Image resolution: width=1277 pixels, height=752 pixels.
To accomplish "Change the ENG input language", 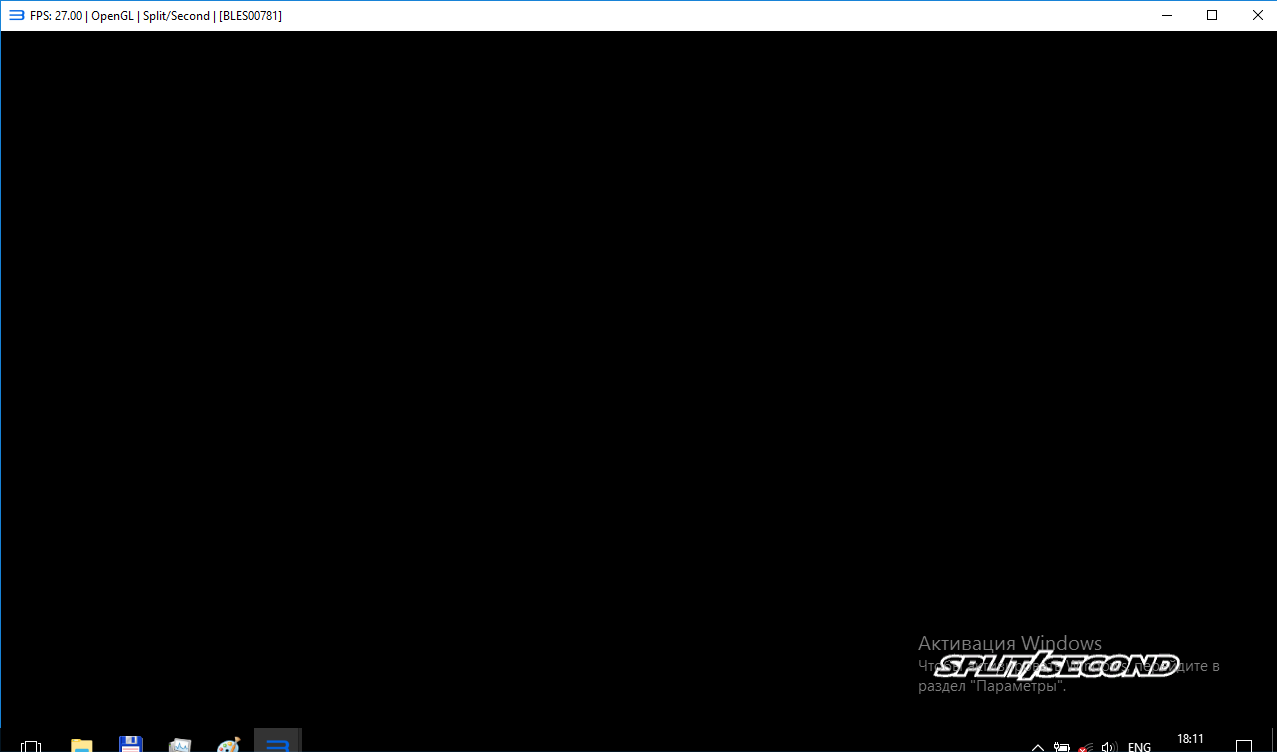I will point(1139,746).
